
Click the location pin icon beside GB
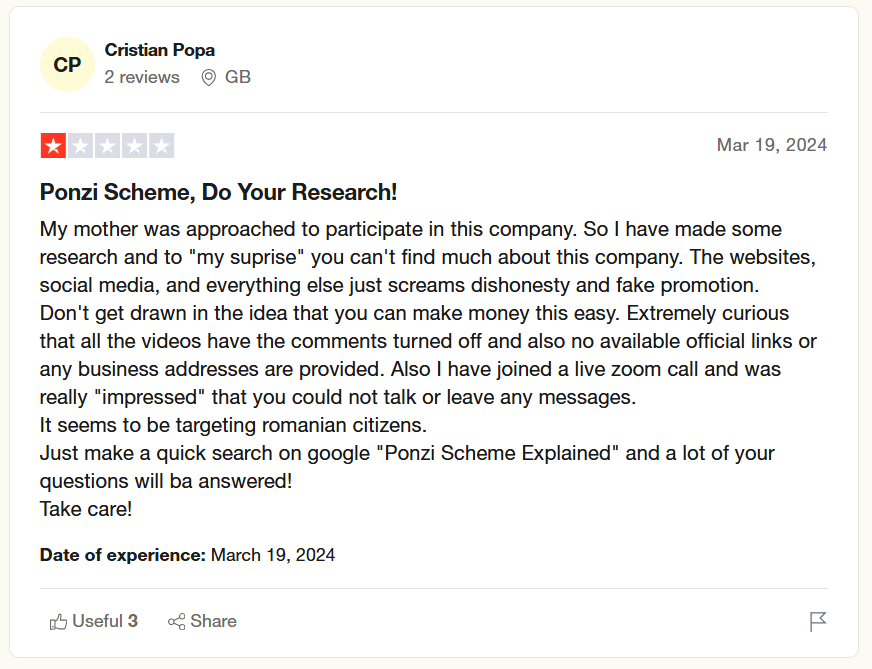pyautogui.click(x=208, y=78)
